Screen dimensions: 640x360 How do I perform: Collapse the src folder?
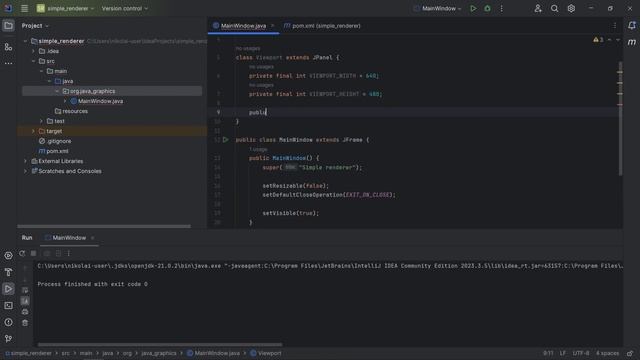pos(33,61)
